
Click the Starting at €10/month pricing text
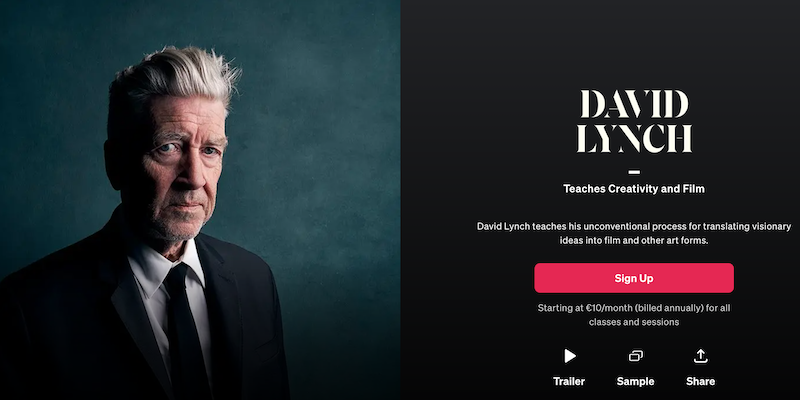(x=634, y=308)
